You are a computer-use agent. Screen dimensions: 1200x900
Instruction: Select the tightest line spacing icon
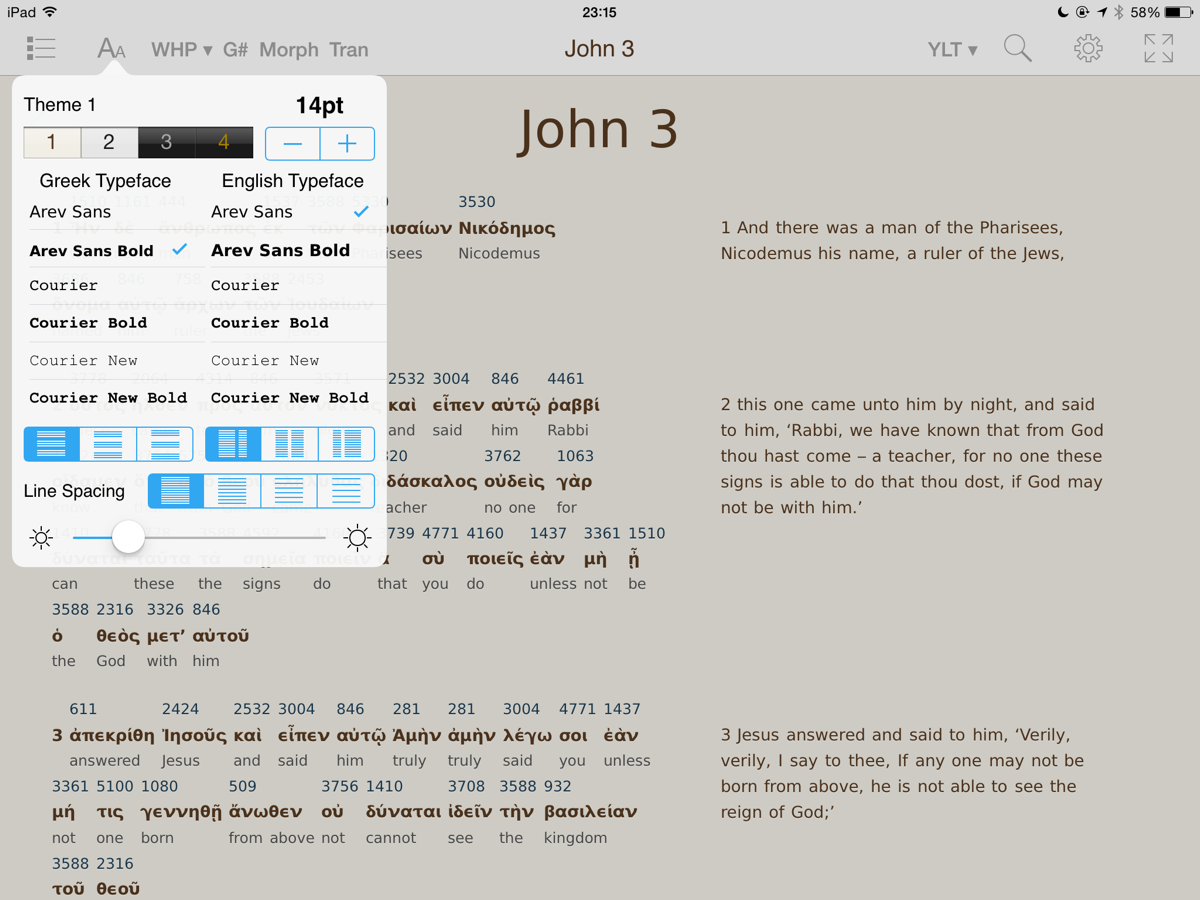[x=176, y=491]
